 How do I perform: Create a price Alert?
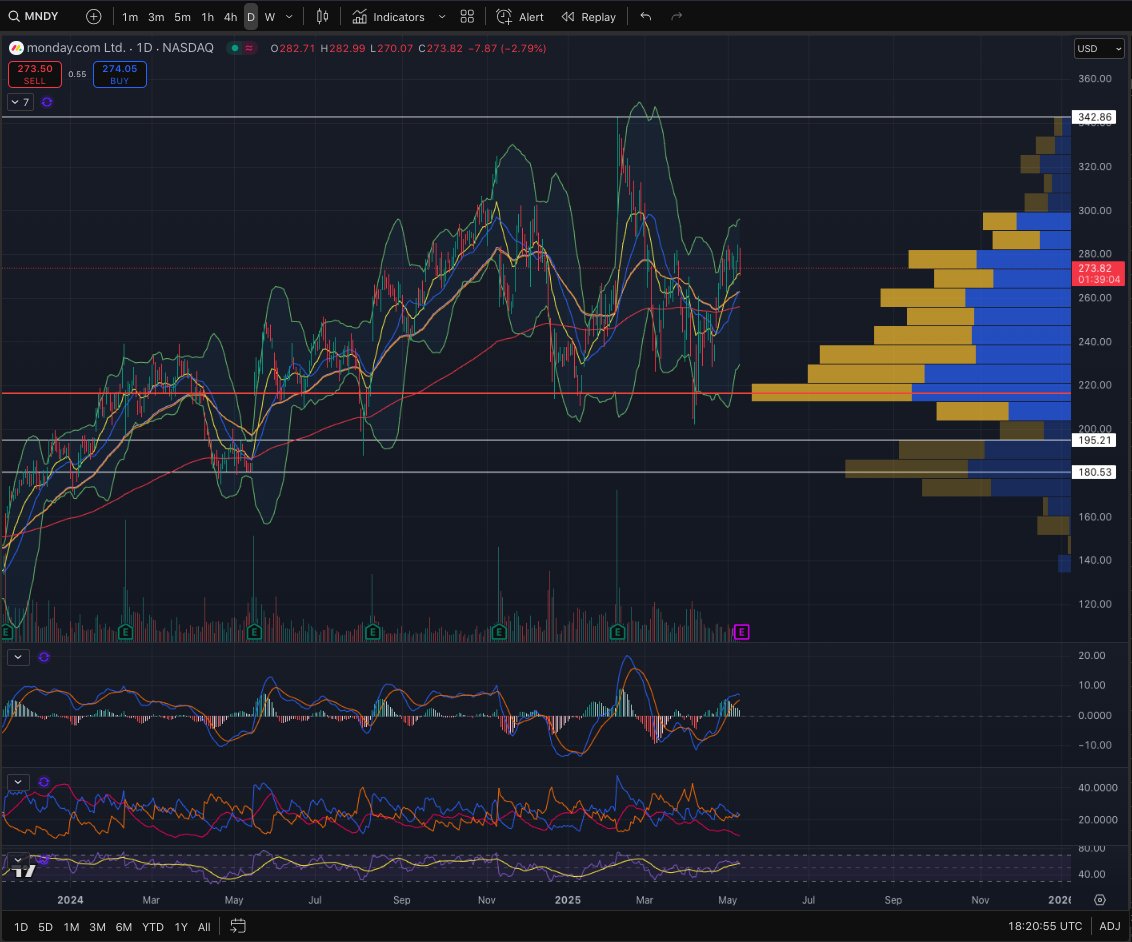tap(520, 17)
